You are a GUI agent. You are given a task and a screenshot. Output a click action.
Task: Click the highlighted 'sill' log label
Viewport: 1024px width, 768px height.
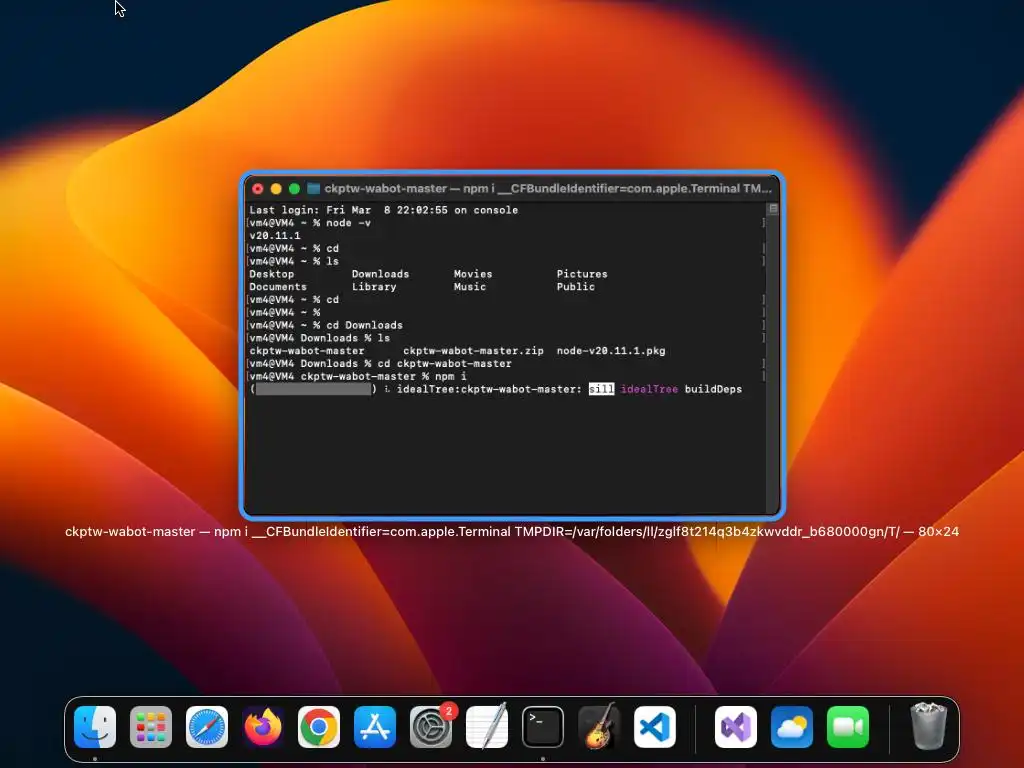(x=601, y=389)
